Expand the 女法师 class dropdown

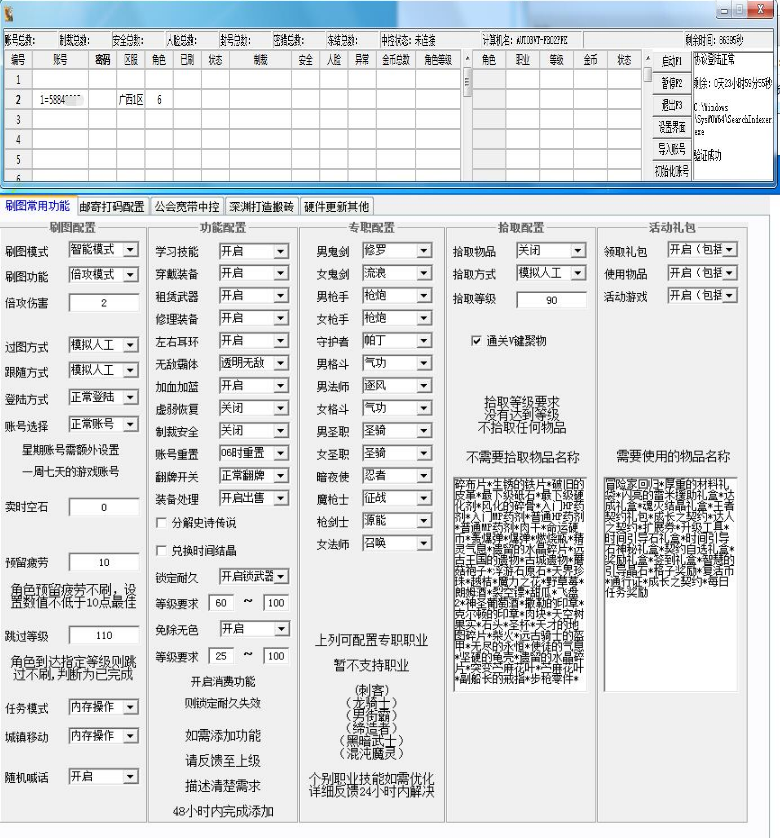397,544
